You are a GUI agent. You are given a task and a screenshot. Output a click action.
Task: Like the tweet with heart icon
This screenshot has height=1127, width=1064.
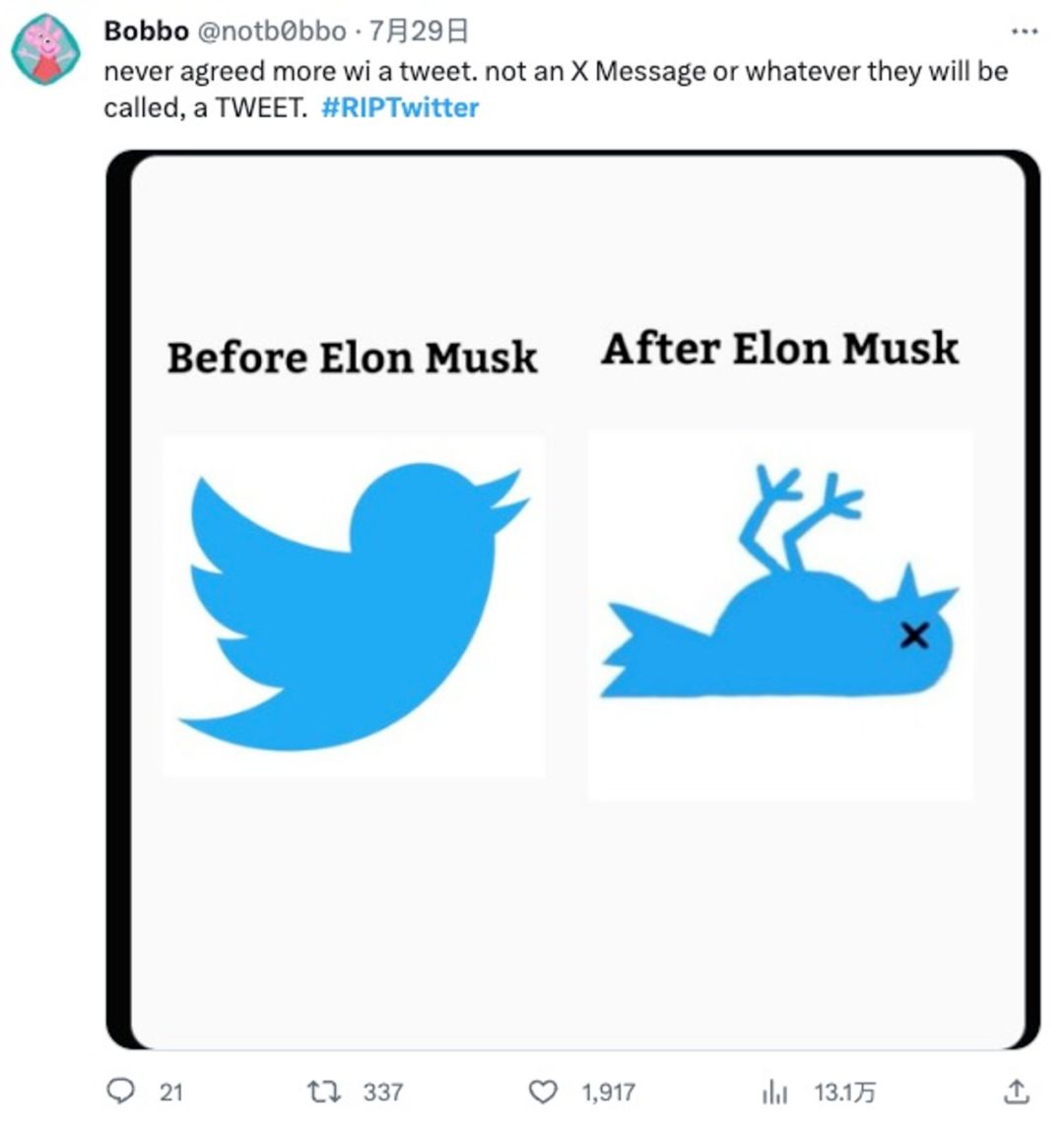click(543, 1091)
